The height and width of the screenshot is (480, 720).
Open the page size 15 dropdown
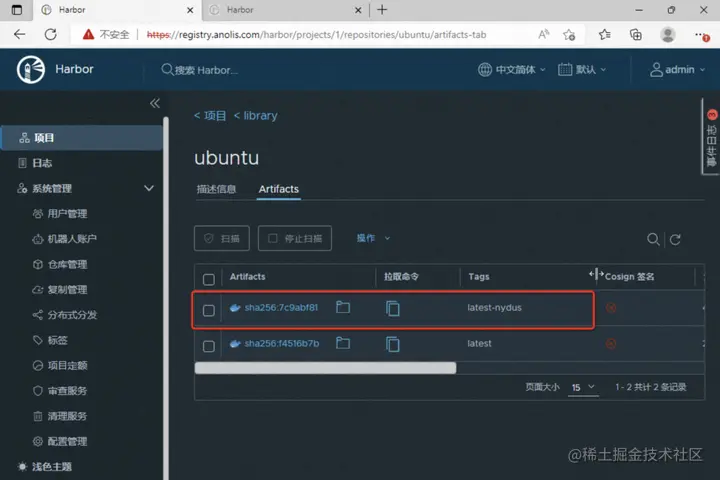583,387
